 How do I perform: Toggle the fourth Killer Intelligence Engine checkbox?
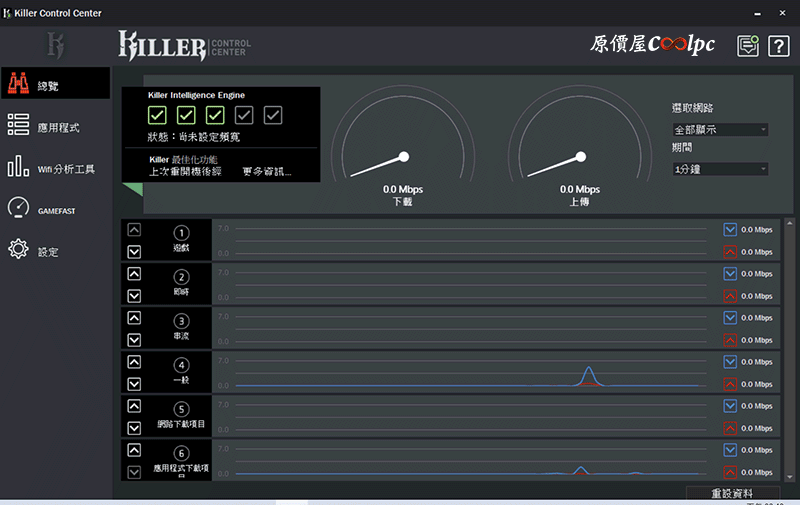(x=244, y=115)
